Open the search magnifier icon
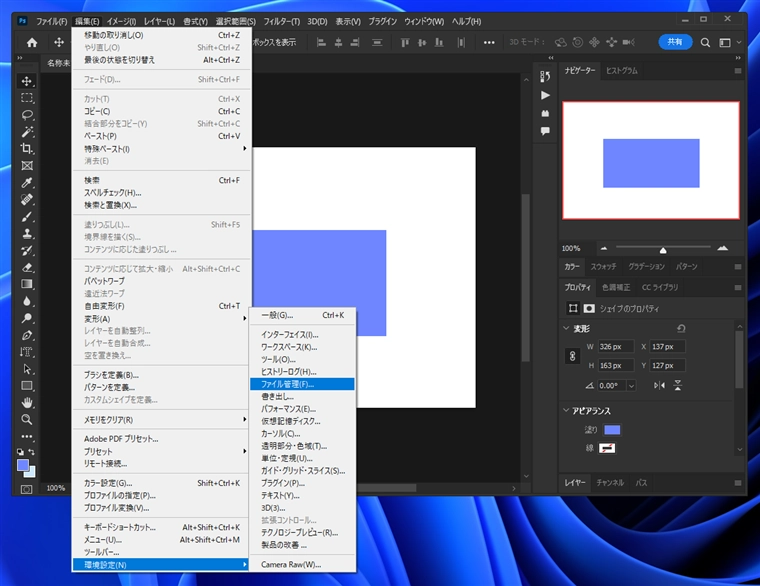The image size is (760, 586). 705,43
